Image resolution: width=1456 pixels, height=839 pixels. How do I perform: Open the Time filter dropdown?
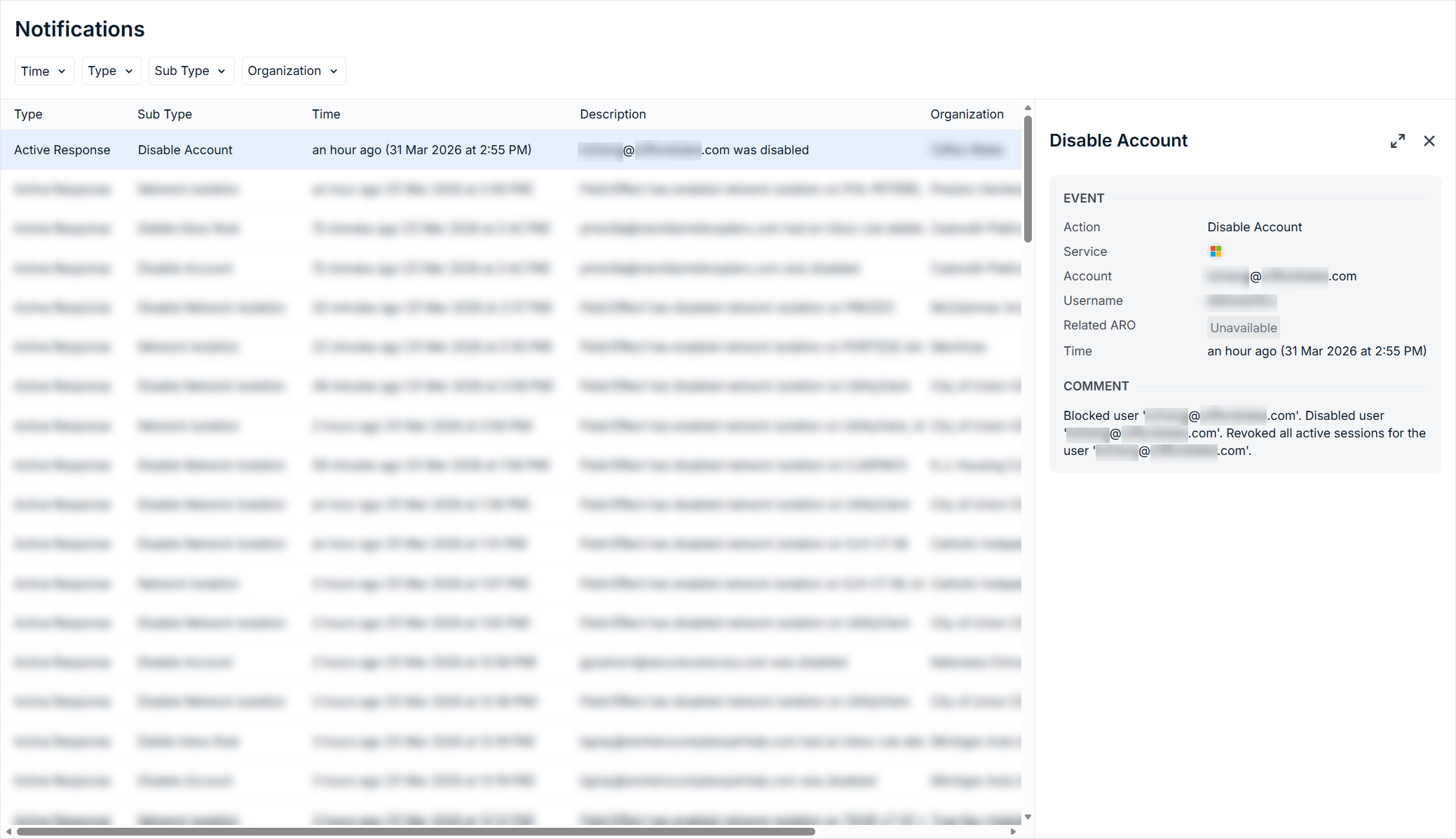tap(43, 71)
